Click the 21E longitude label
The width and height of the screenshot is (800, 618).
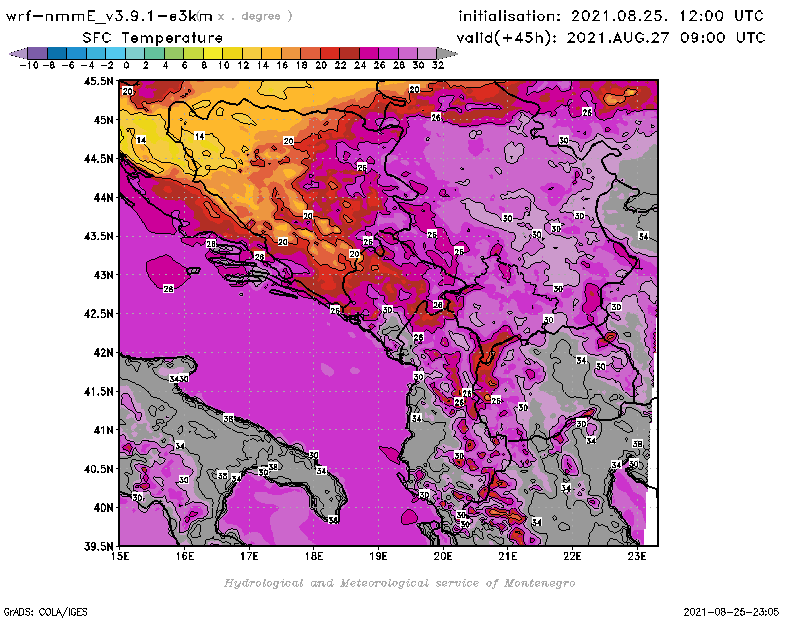(x=508, y=556)
